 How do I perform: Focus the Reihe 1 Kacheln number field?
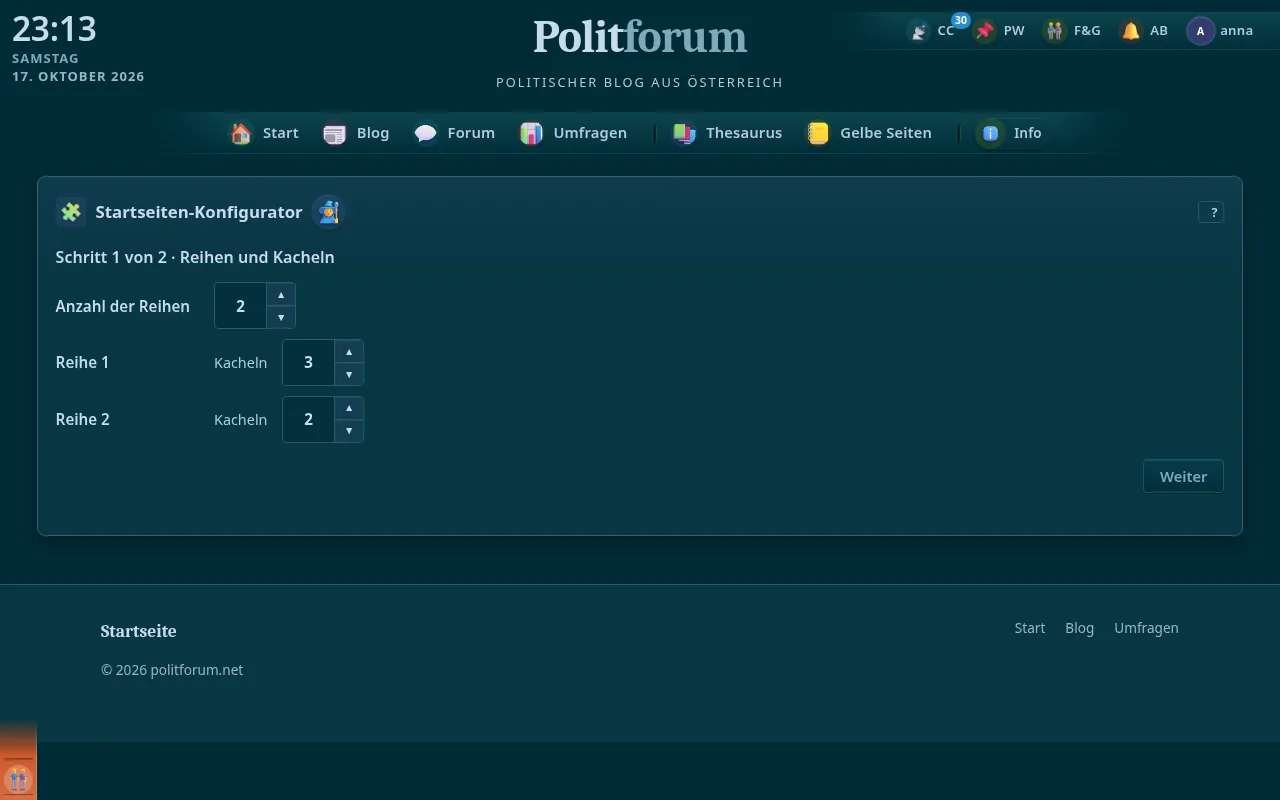(309, 363)
